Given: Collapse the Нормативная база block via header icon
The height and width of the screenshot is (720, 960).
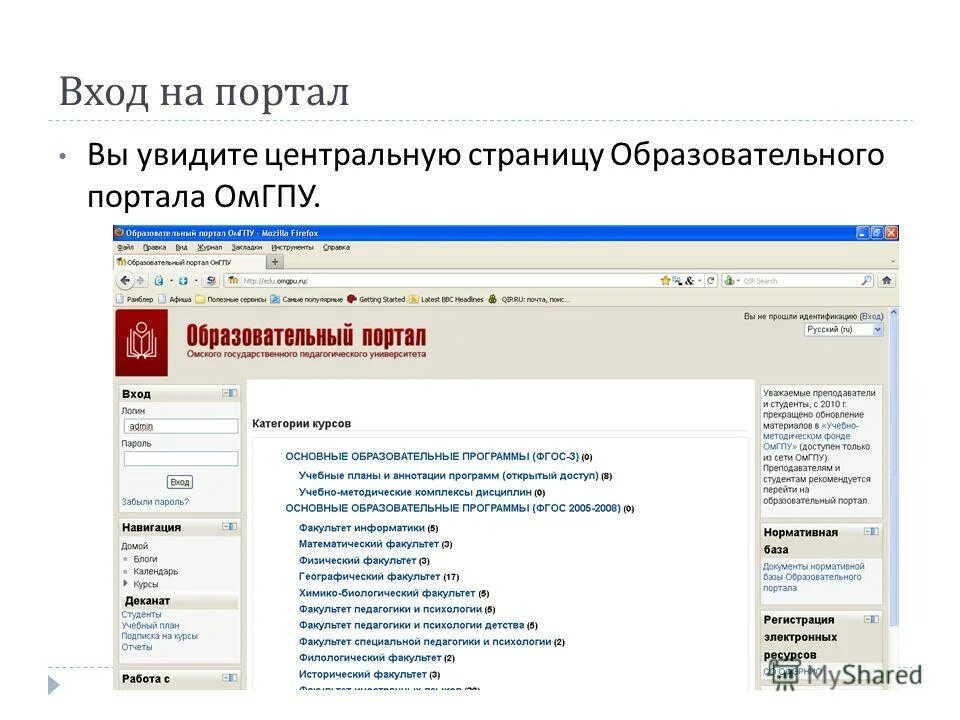Looking at the screenshot, I should click(x=871, y=531).
